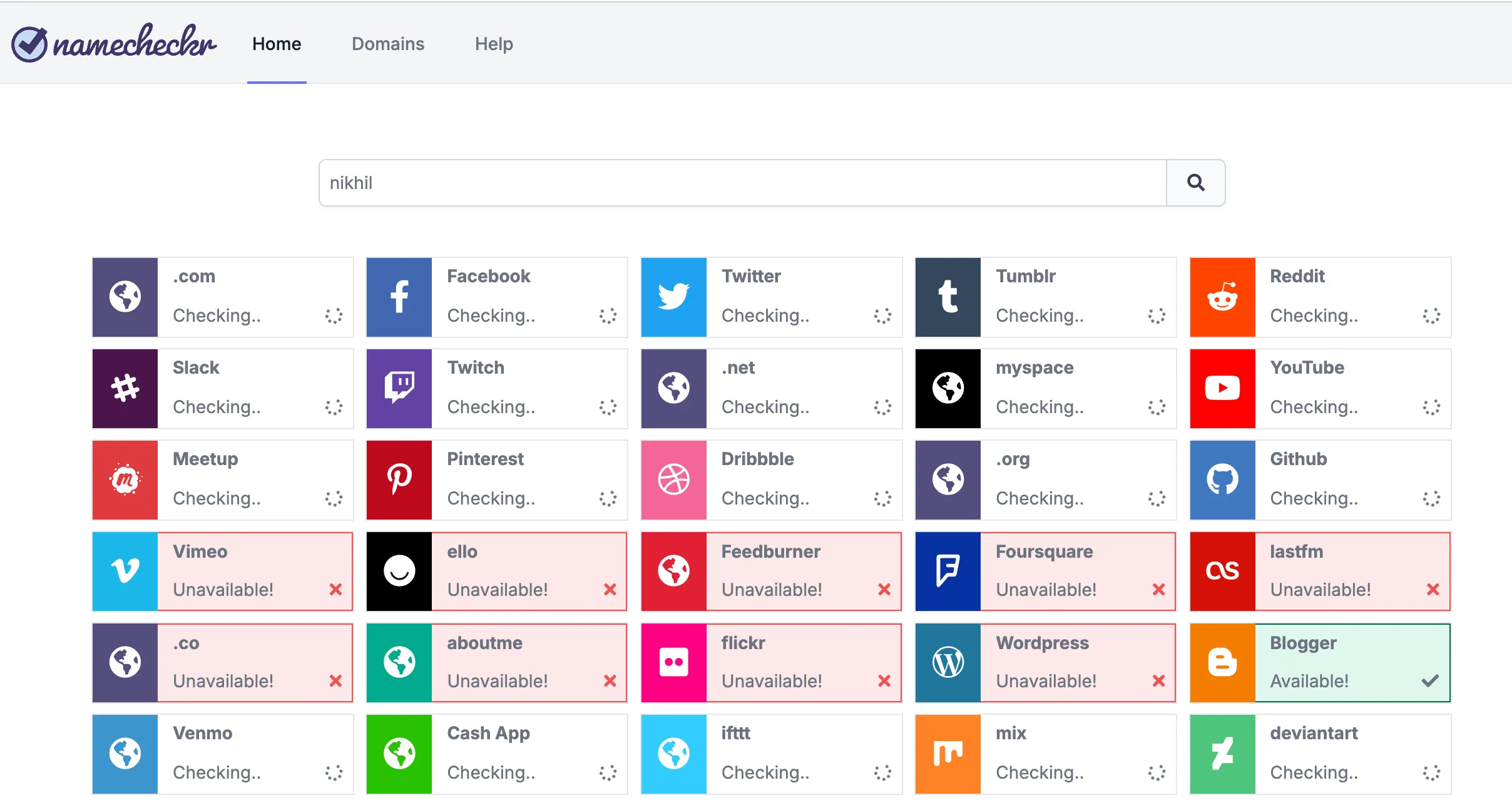The image size is (1512, 805).
Task: Click the ello smiley icon
Action: coord(399,572)
